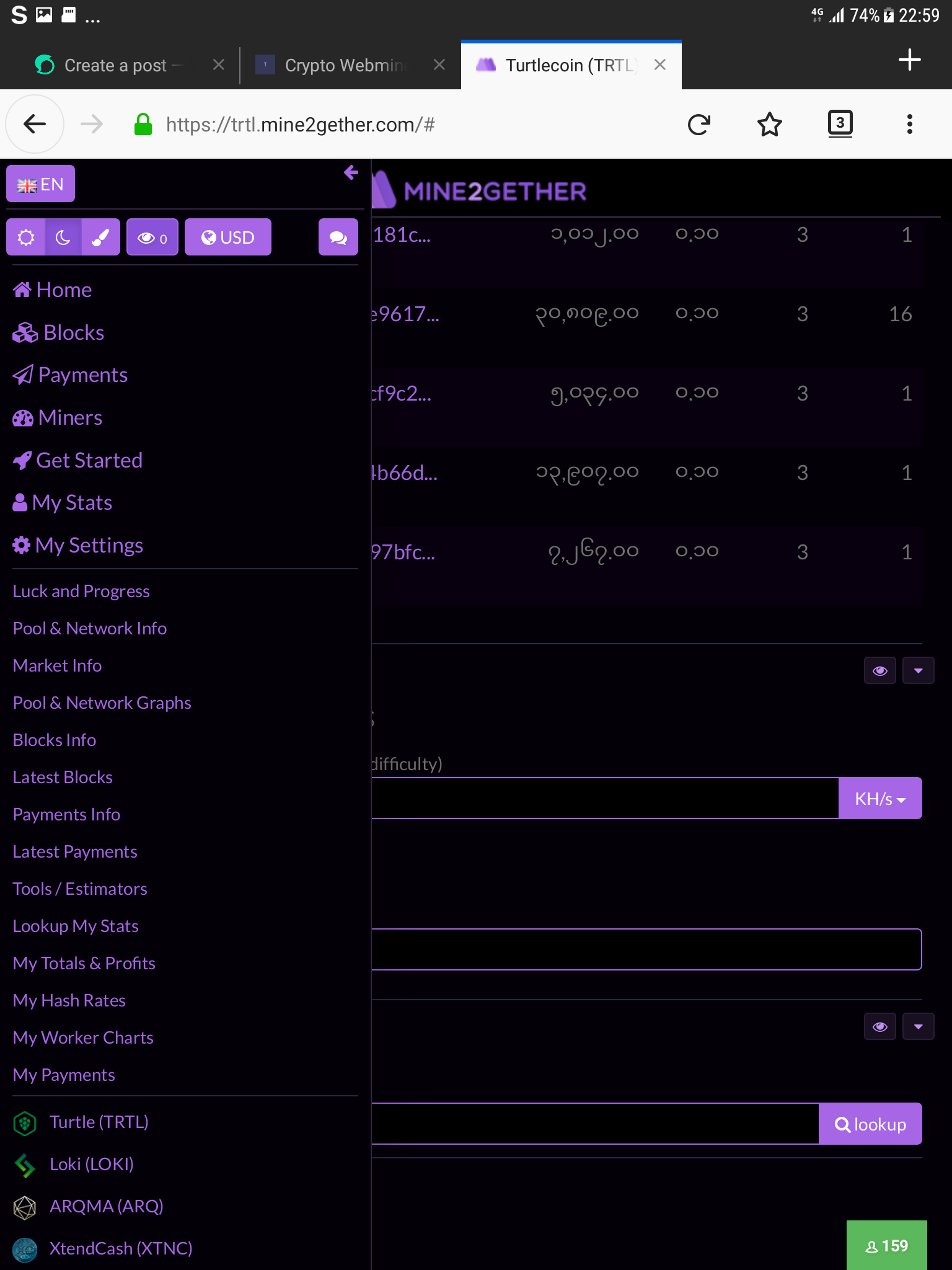Click the lookup search button
The width and height of the screenshot is (952, 1270).
pyautogui.click(x=870, y=1124)
